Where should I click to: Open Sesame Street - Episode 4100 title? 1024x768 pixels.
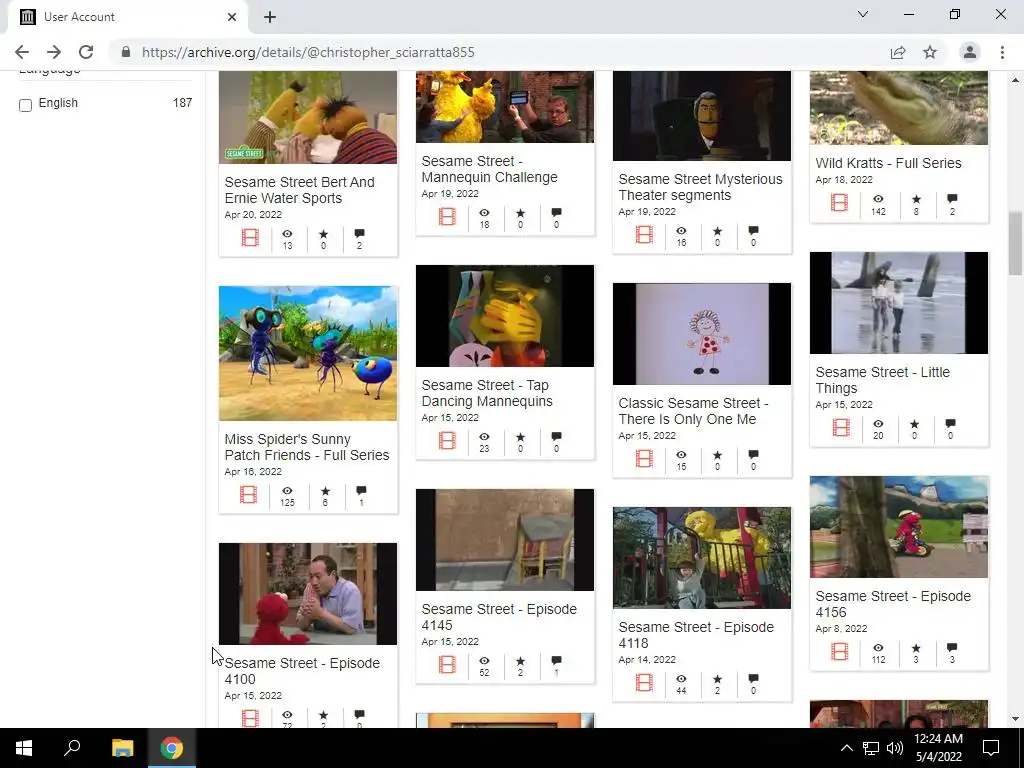[302, 671]
